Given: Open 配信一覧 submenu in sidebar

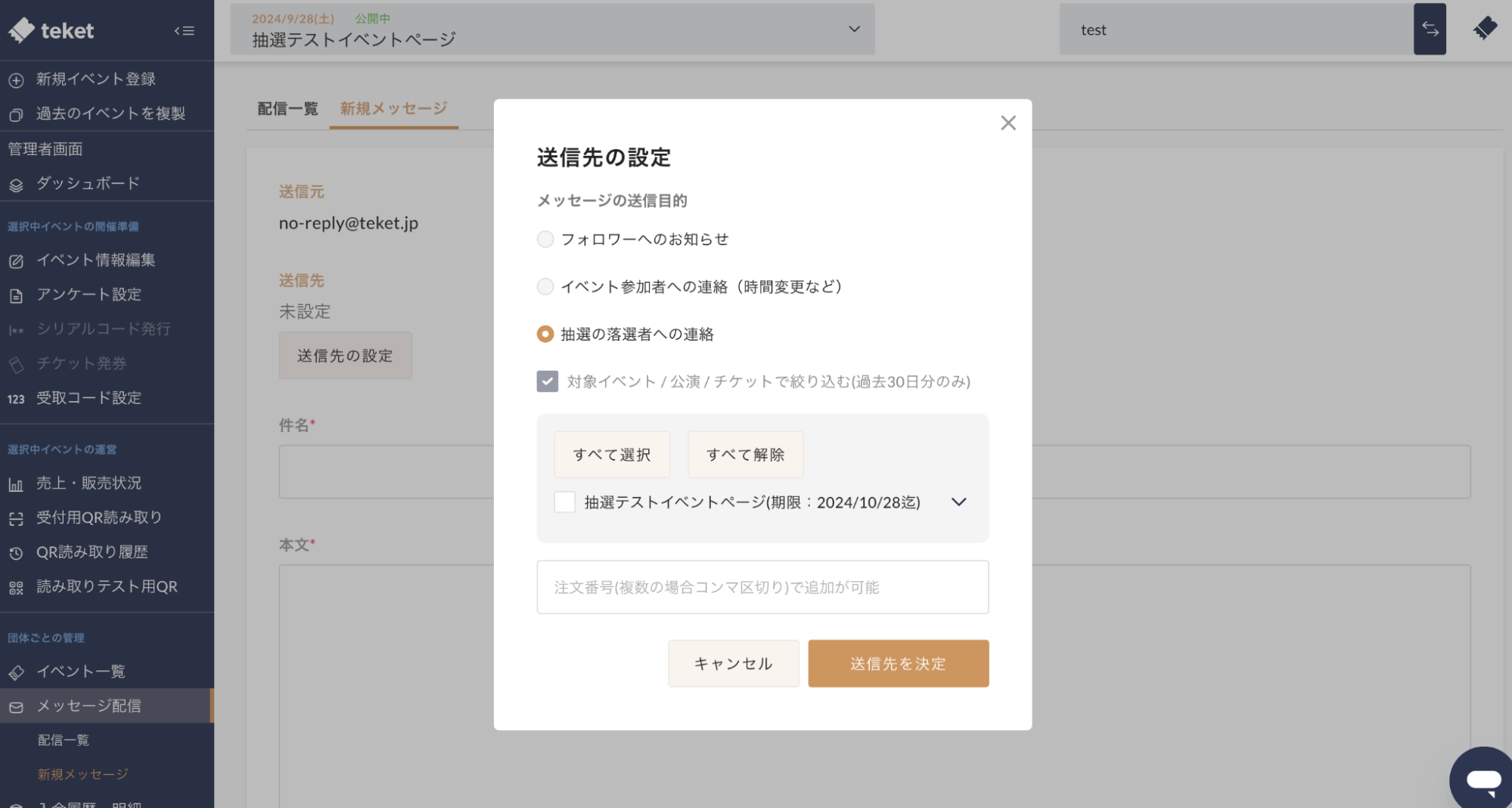Looking at the screenshot, I should 64,740.
